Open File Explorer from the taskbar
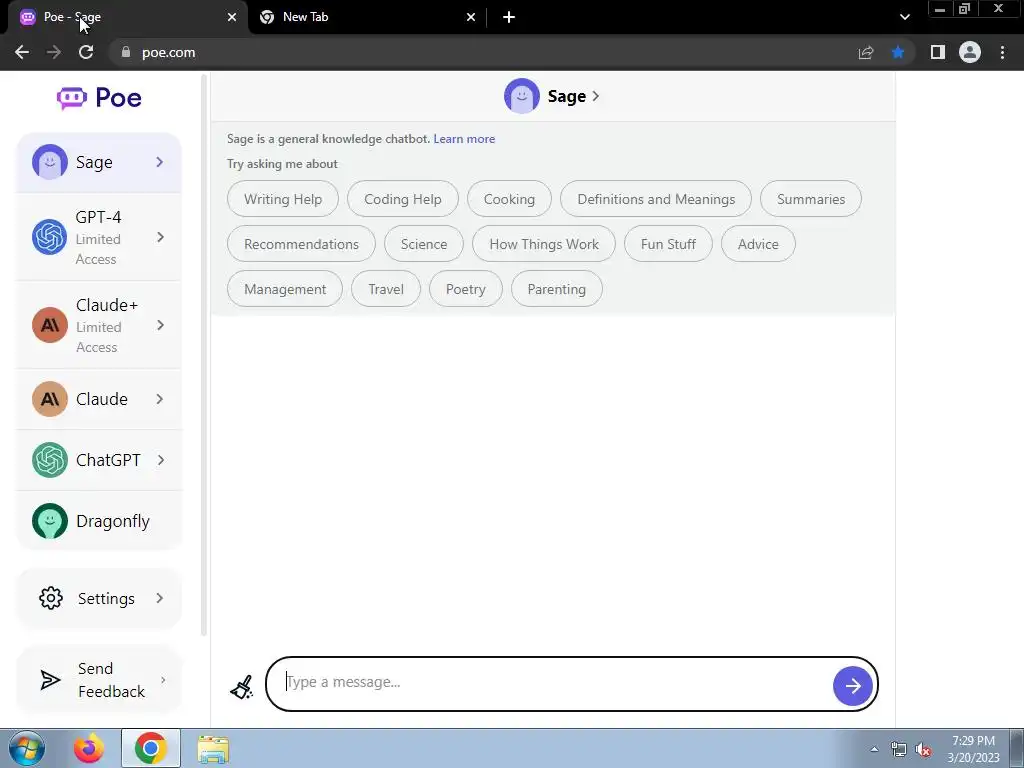Screen dimensions: 1024x768 point(213,749)
